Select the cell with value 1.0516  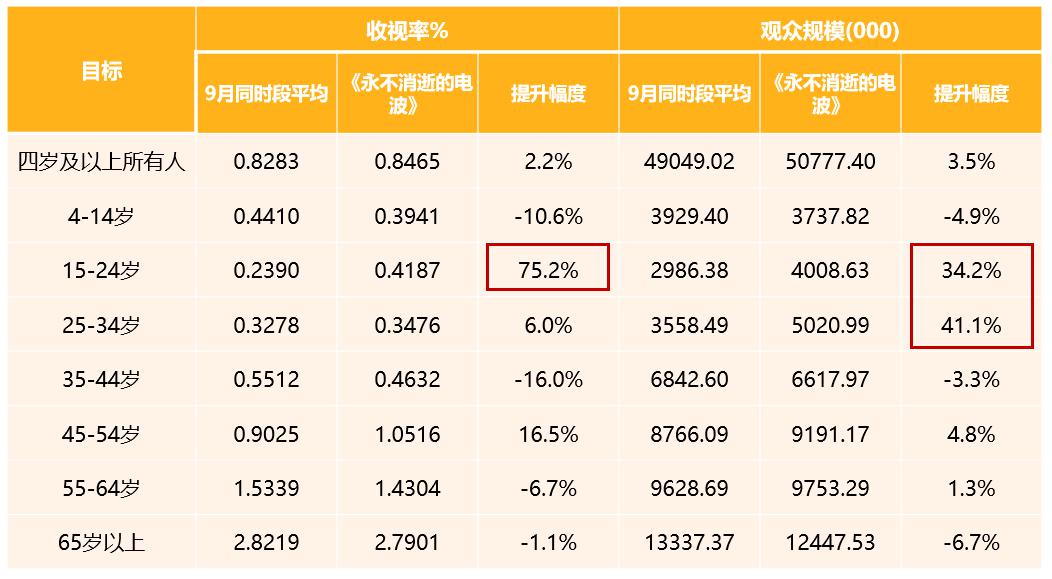pyautogui.click(x=407, y=434)
